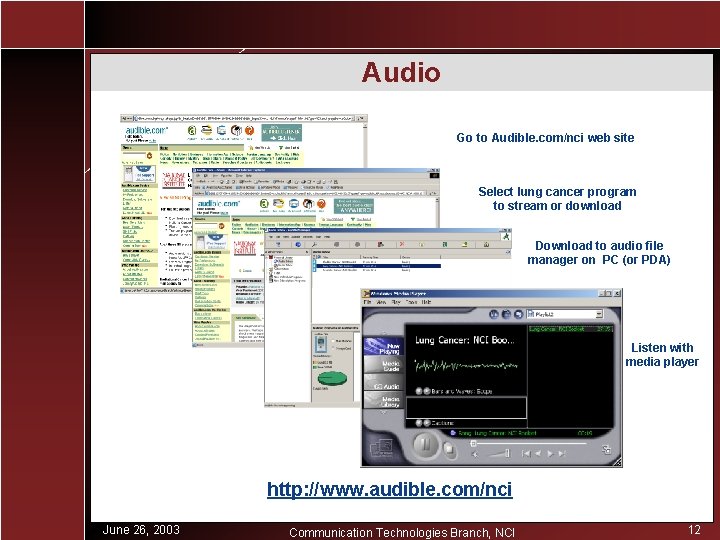720x540 pixels.
Task: Open the Help menu in Windows Media Player
Action: 426,302
